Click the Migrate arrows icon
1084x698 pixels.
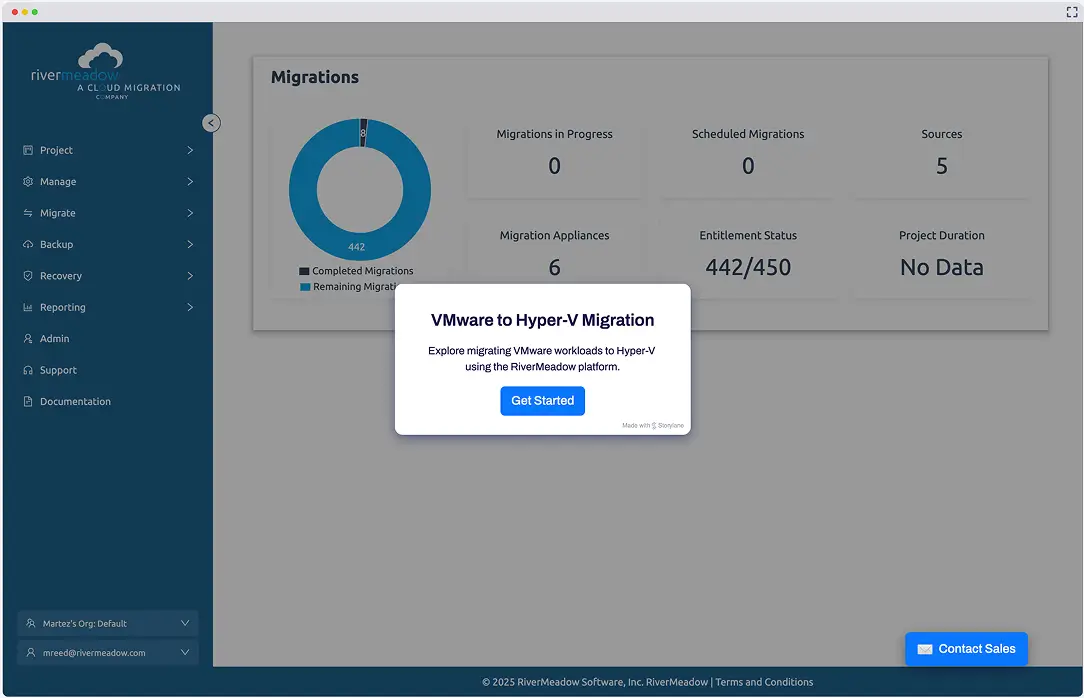tap(28, 213)
